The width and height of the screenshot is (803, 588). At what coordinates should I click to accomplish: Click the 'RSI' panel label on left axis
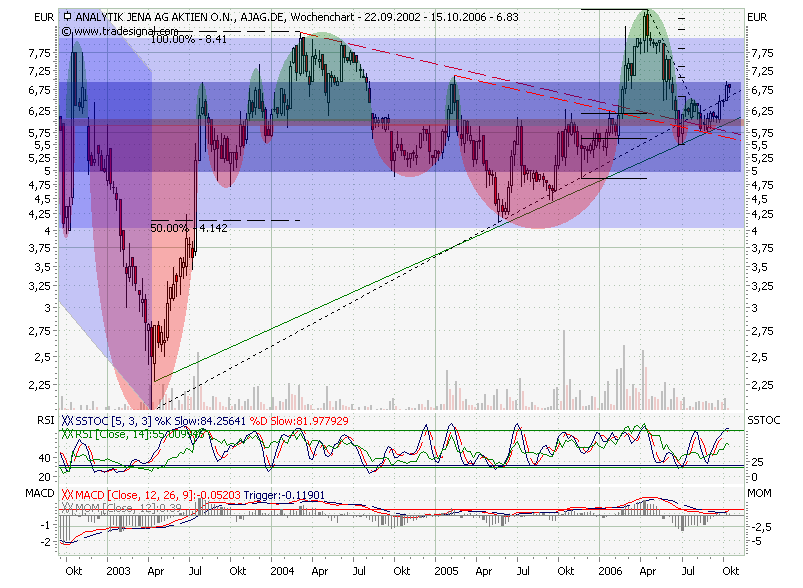46,421
